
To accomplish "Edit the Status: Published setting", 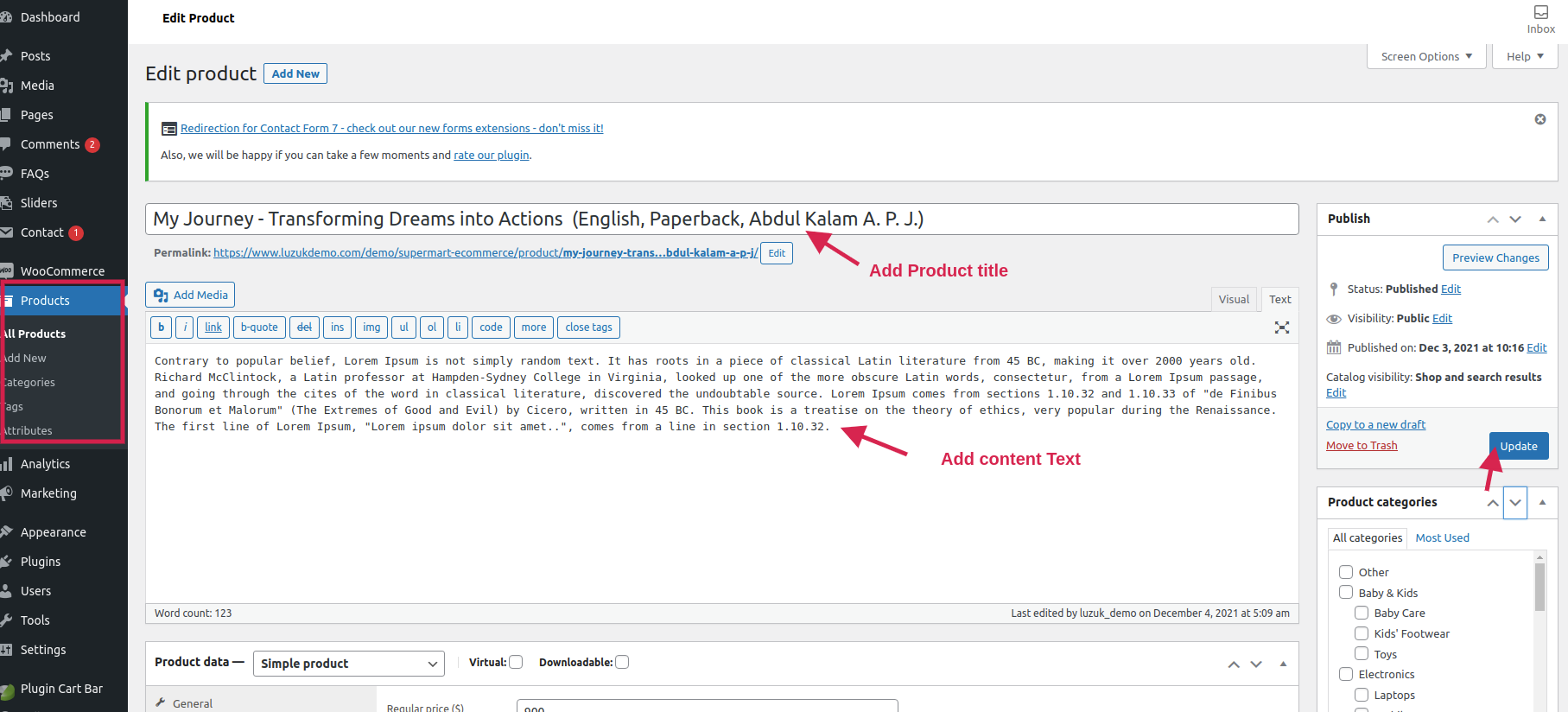I will coord(1451,289).
